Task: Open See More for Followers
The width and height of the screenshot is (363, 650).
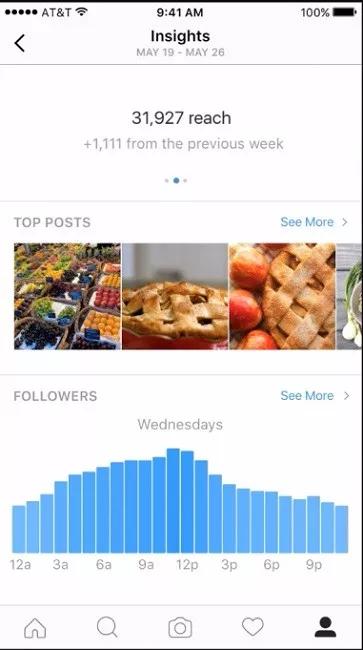Action: click(307, 395)
